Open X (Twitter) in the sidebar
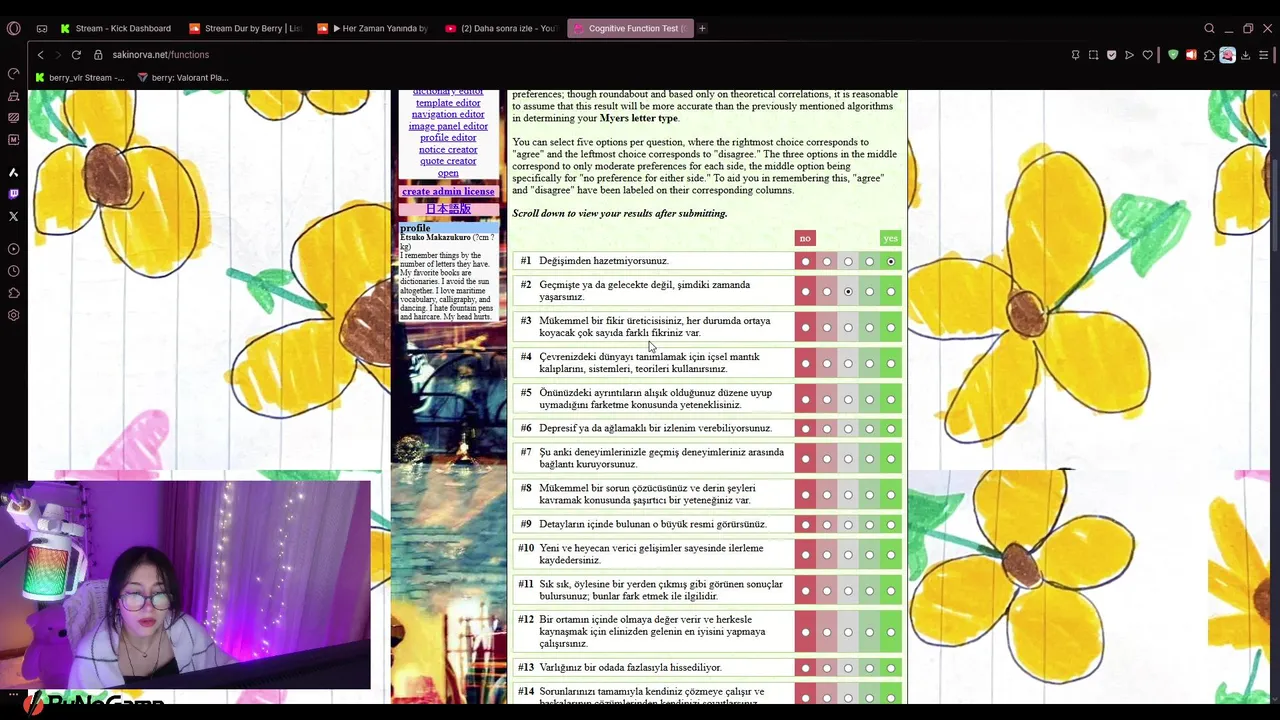 [x=13, y=216]
